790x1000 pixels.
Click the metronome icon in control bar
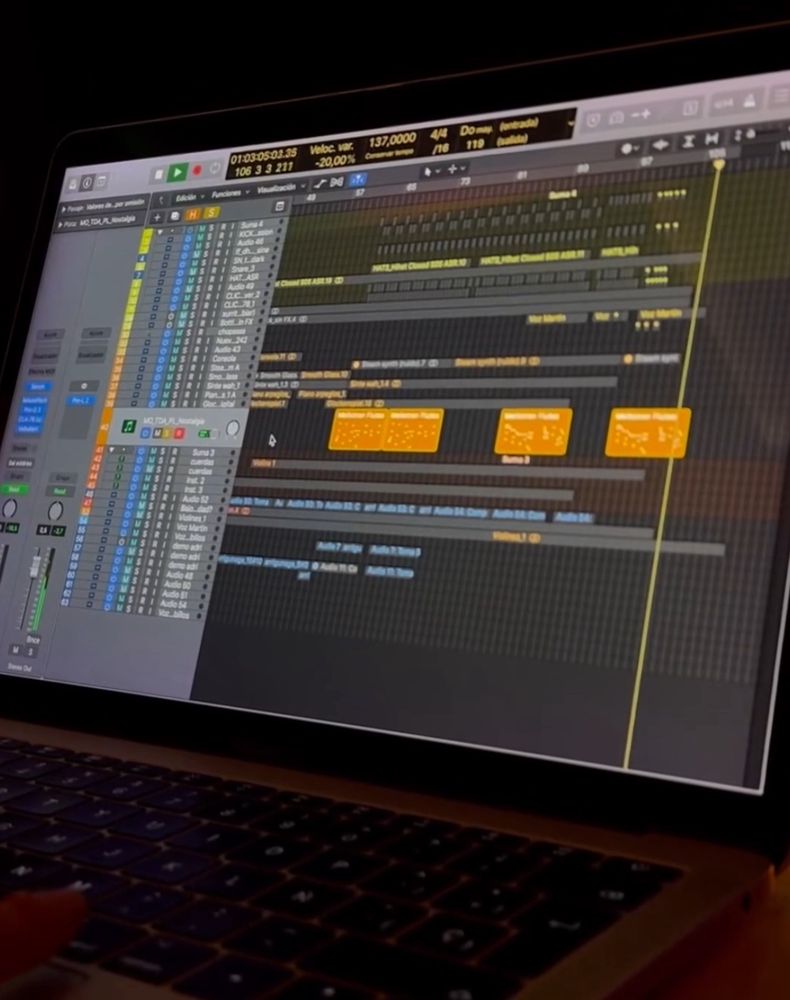750,101
